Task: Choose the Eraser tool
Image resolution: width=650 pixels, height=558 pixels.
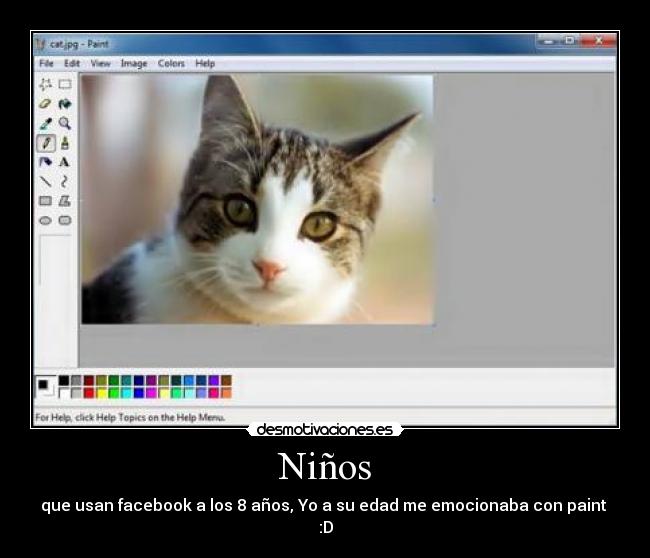Action: pos(45,104)
